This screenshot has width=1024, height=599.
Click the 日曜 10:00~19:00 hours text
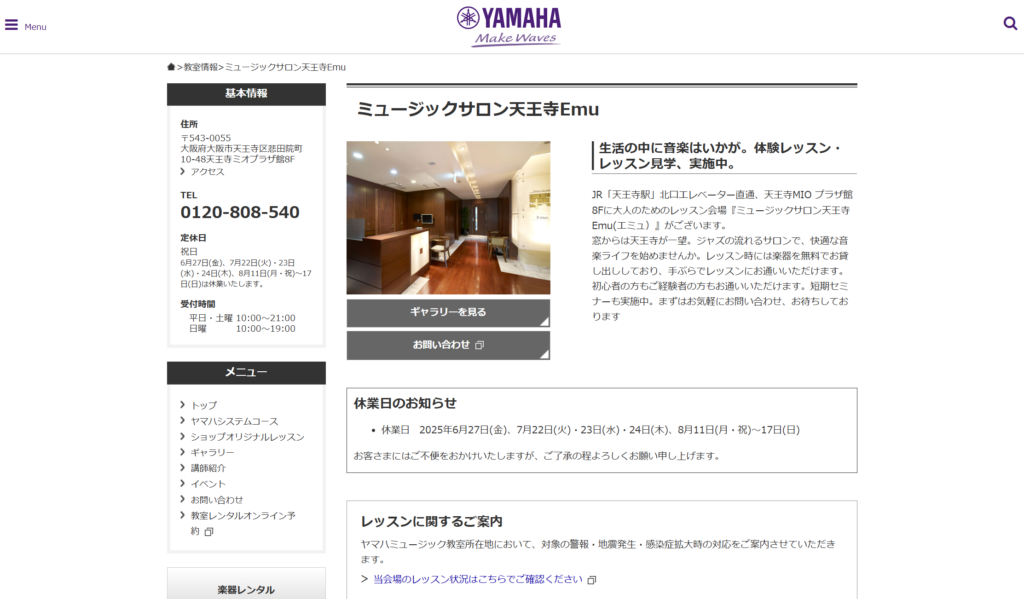click(x=242, y=329)
